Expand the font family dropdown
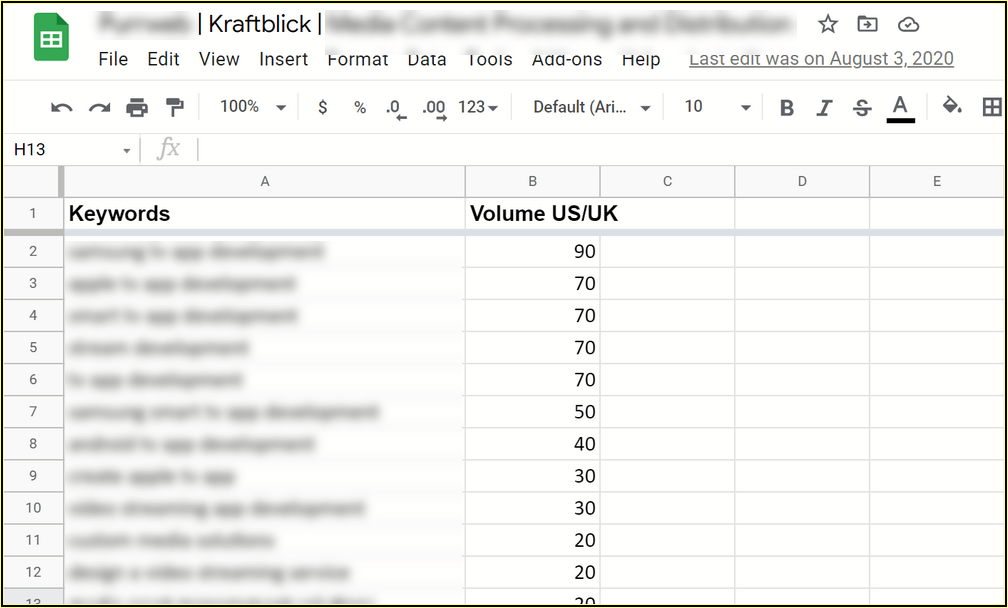 (x=592, y=107)
